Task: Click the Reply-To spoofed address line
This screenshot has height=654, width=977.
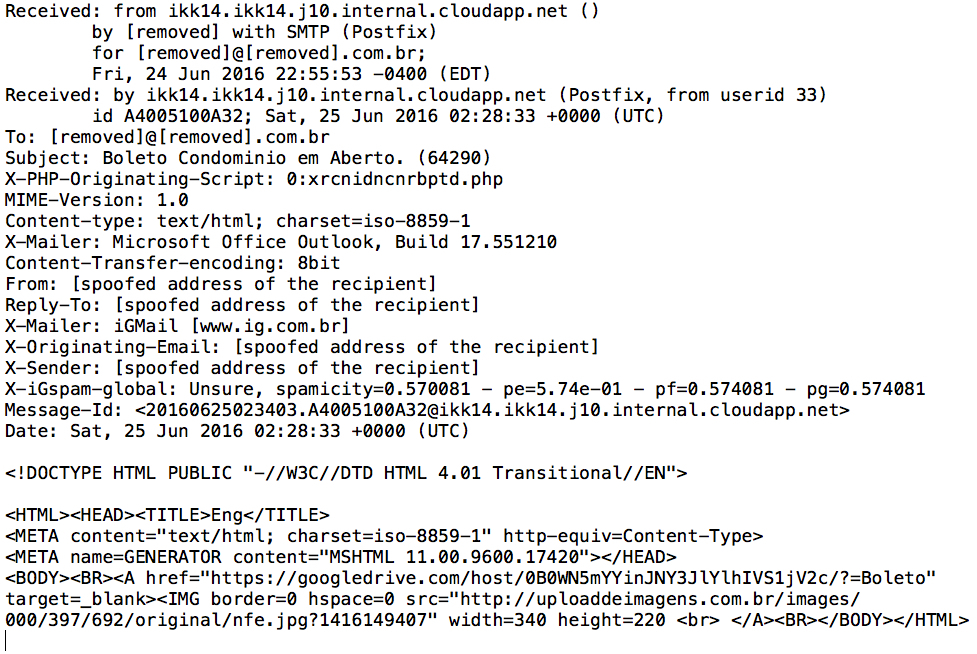Action: pos(242,305)
